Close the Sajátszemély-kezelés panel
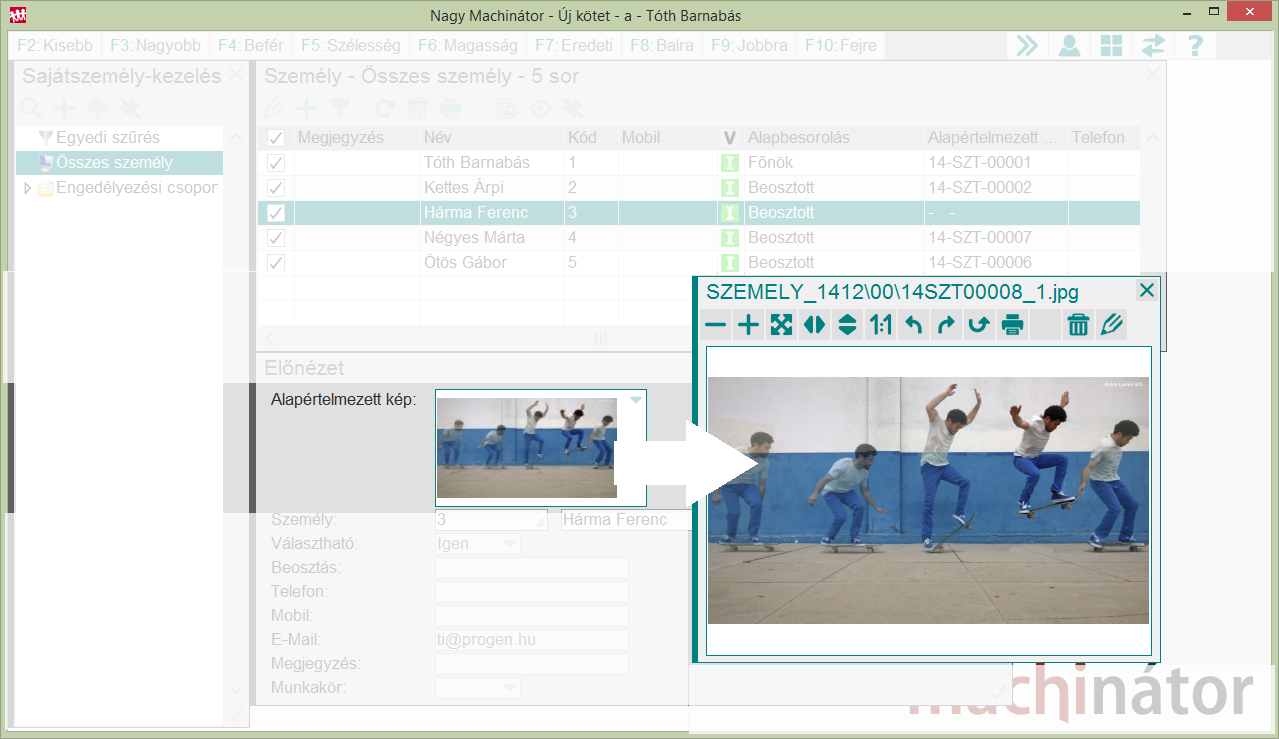 235,75
